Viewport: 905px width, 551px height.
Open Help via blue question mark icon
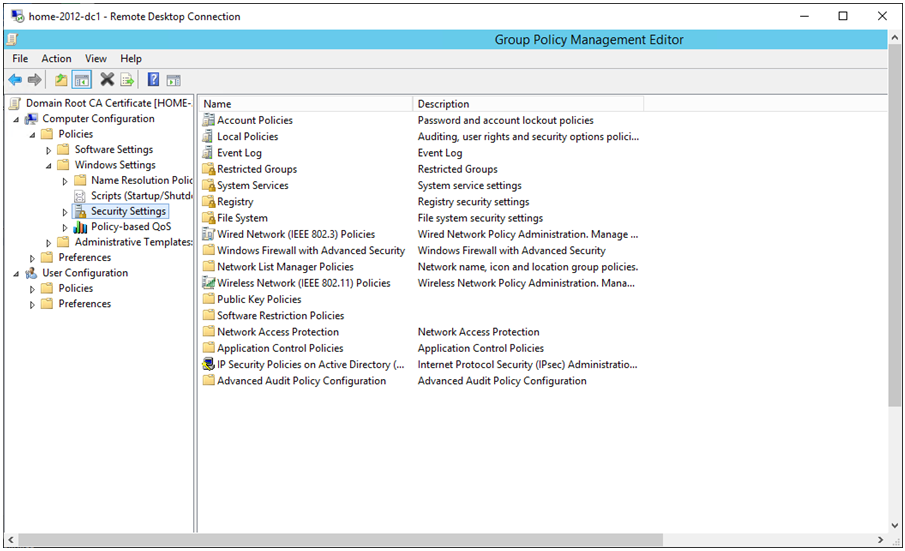click(154, 80)
